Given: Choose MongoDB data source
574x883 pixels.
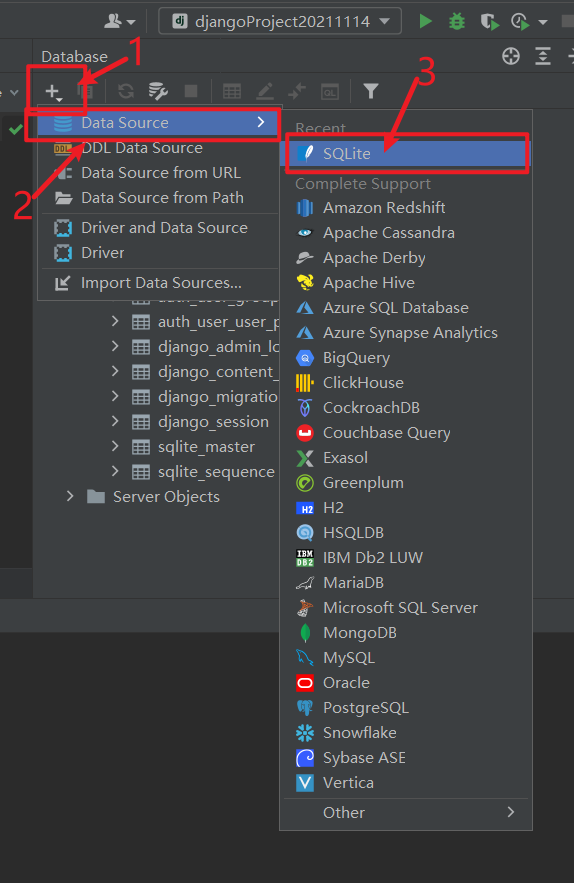Looking at the screenshot, I should [406, 633].
